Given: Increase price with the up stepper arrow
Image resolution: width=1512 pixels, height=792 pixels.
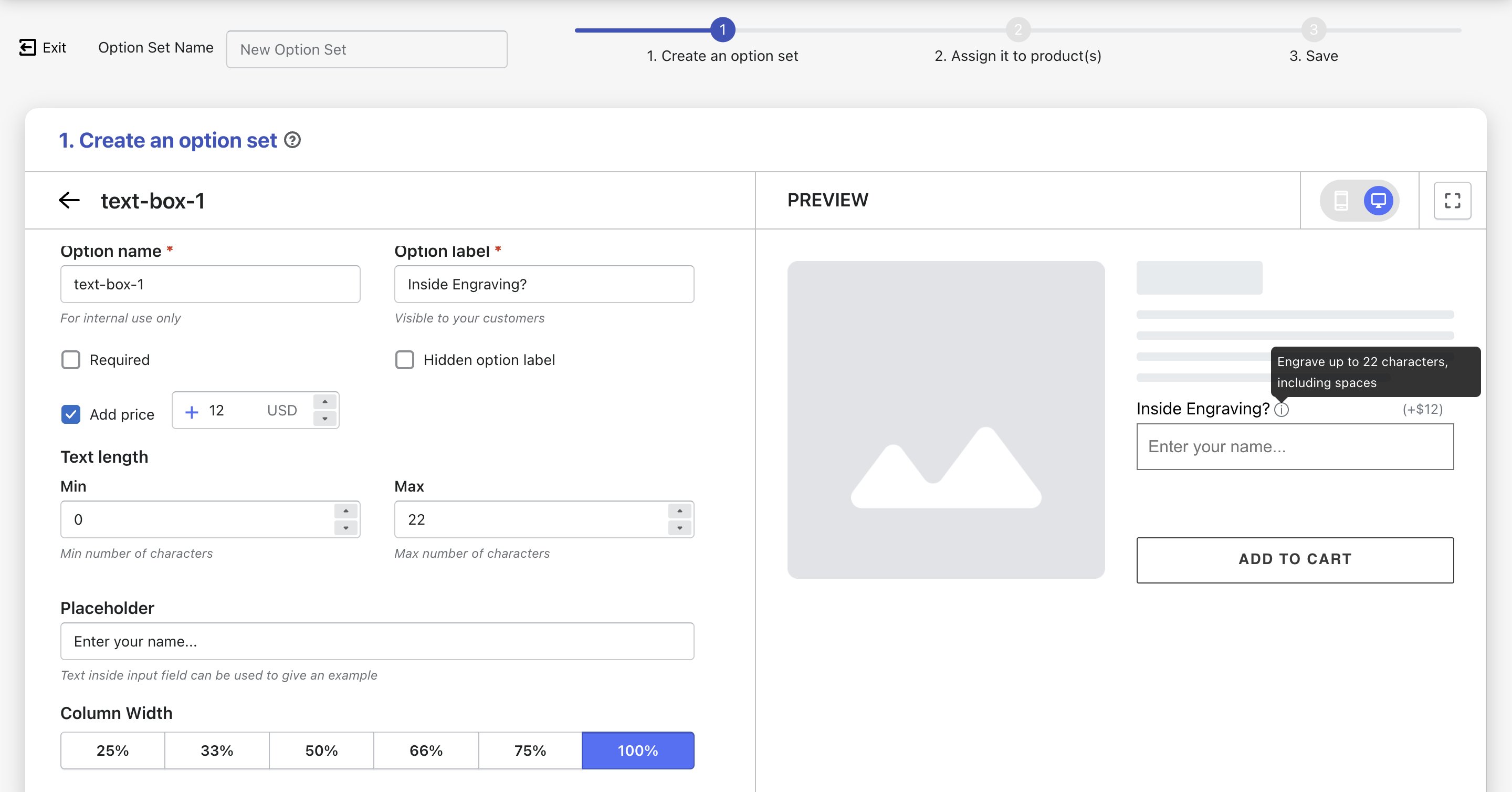Looking at the screenshot, I should point(324,402).
